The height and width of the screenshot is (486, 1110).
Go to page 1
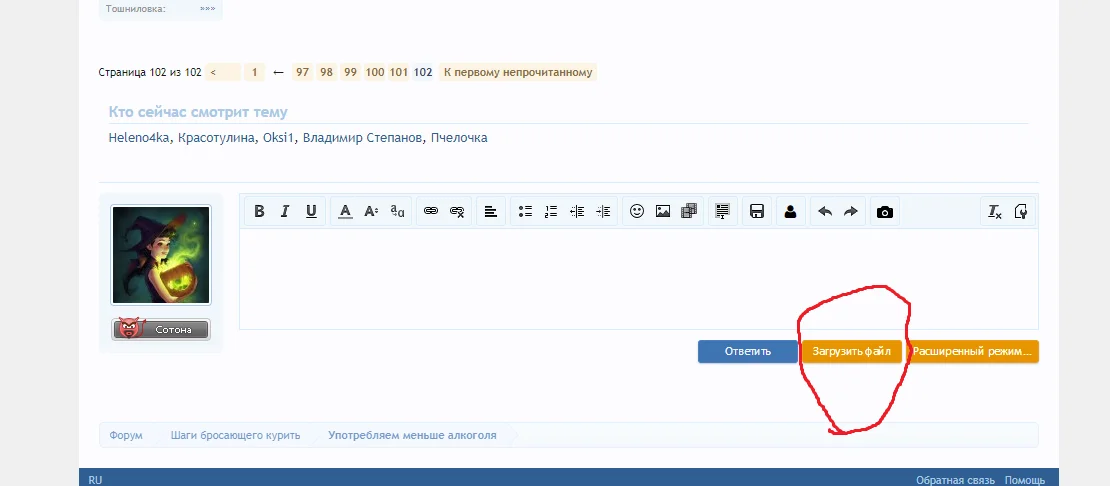tap(254, 72)
